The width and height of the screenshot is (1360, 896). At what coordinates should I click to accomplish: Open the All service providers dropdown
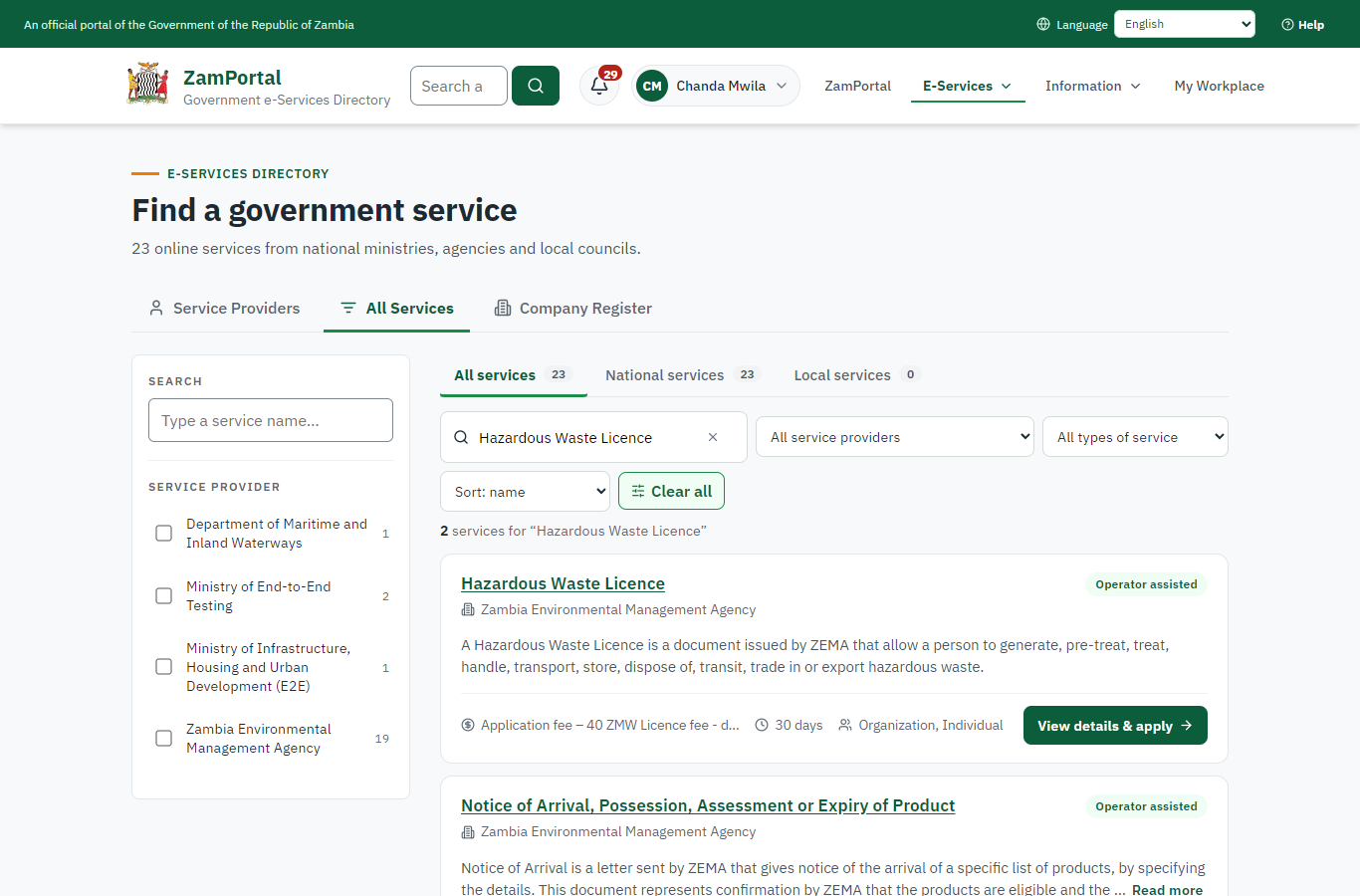pos(895,437)
